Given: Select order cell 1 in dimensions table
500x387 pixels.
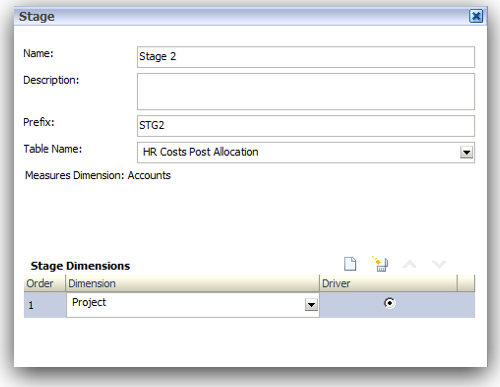Looking at the screenshot, I should (x=45, y=305).
